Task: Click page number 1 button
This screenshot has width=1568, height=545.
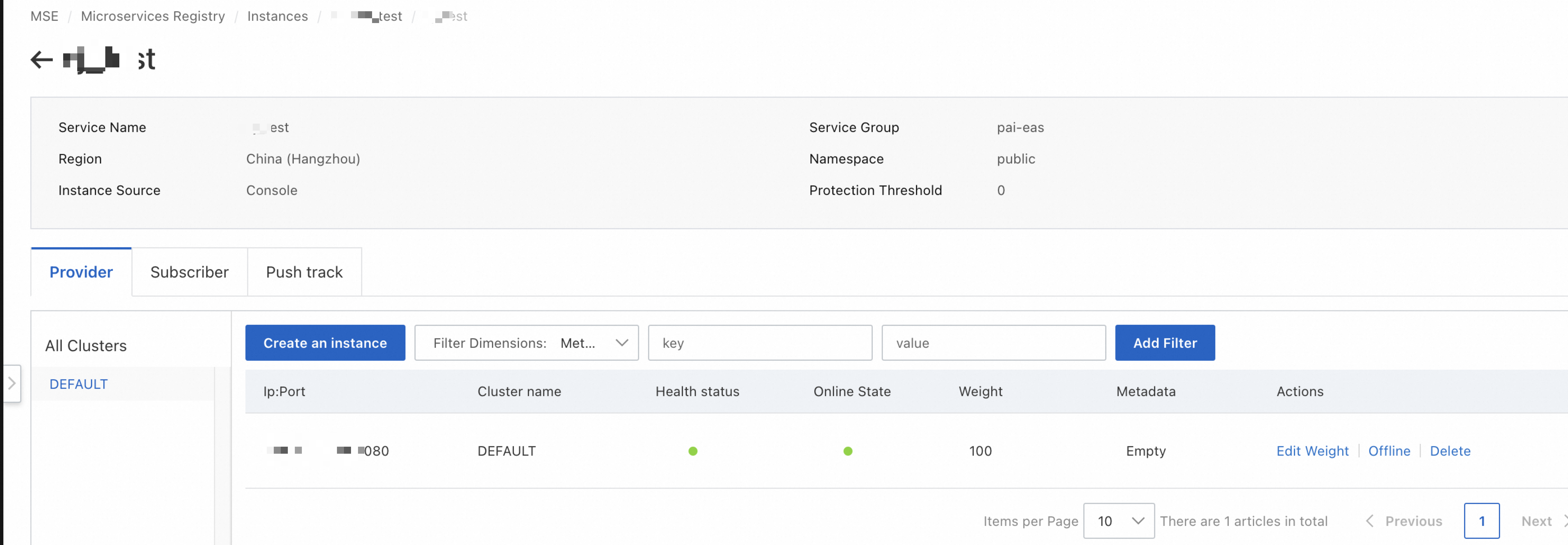Action: click(x=1481, y=521)
